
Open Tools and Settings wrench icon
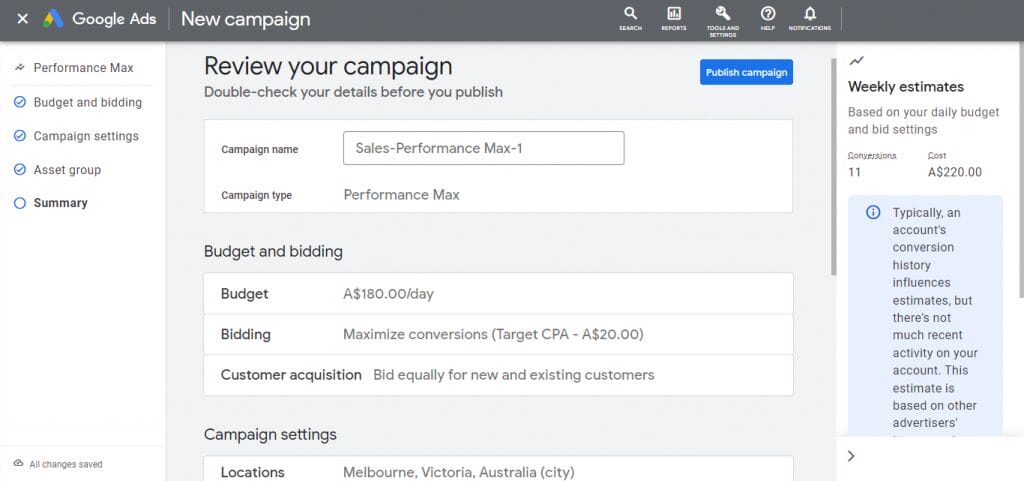coord(722,14)
